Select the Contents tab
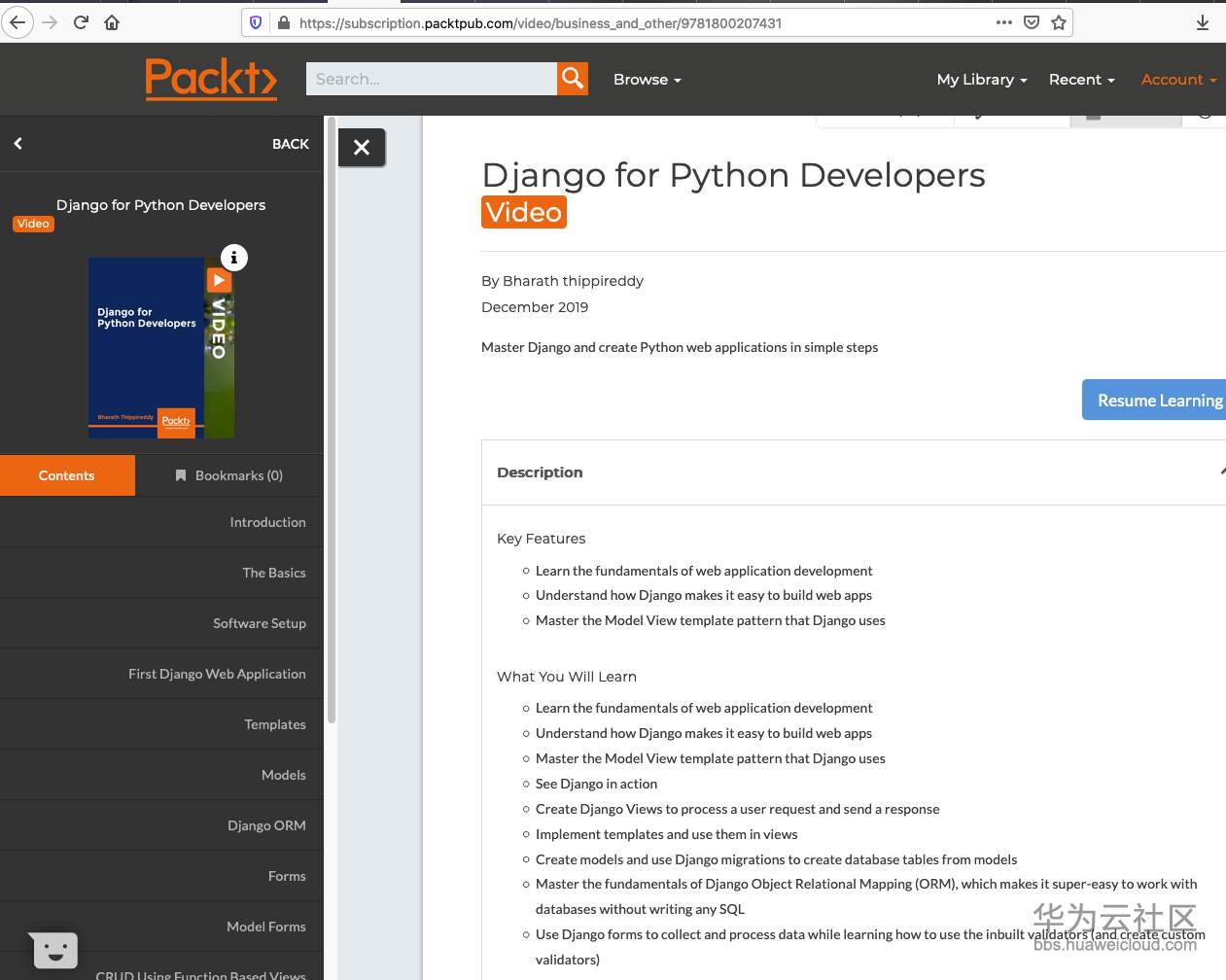 tap(67, 475)
